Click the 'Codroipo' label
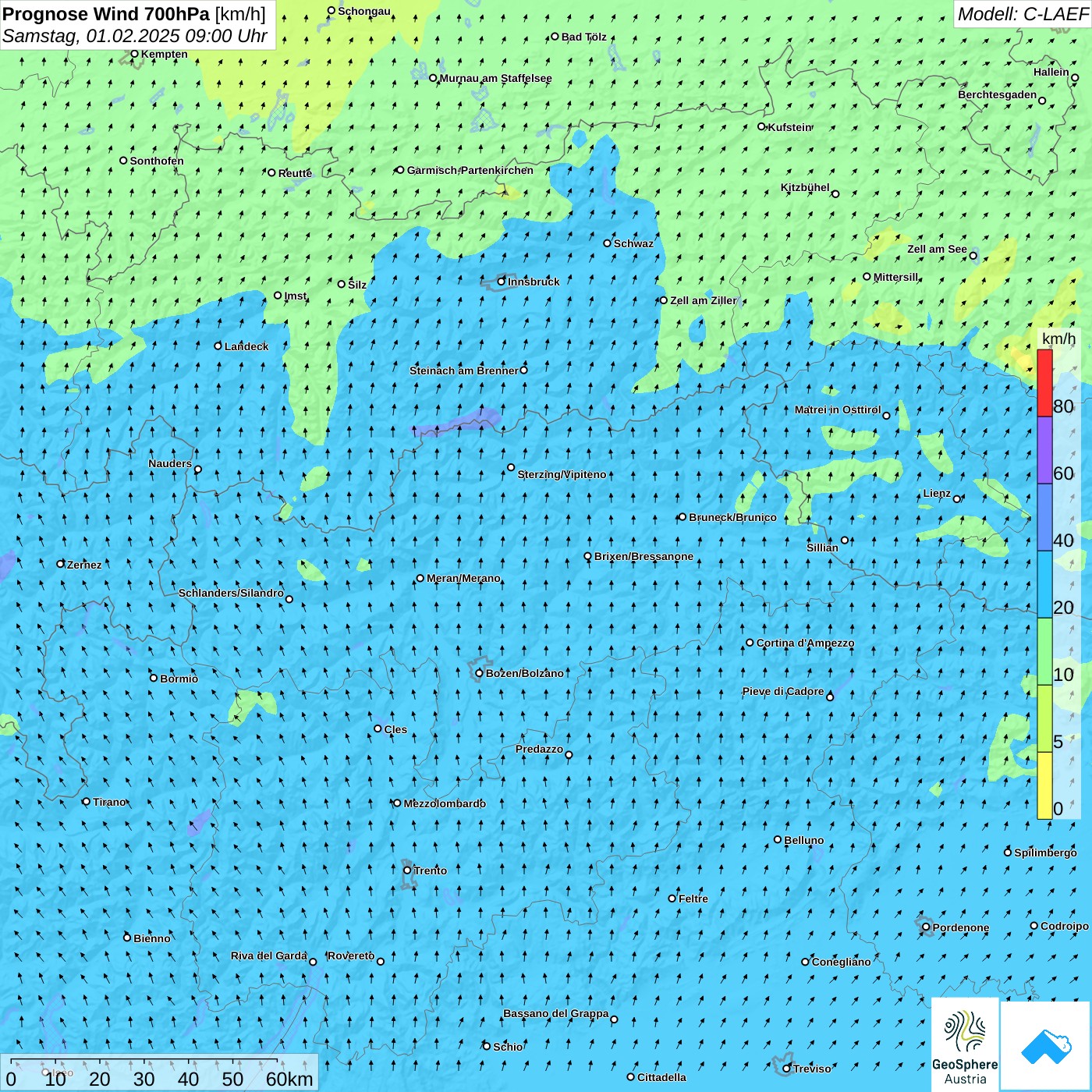The image size is (1092, 1092). tap(1065, 926)
